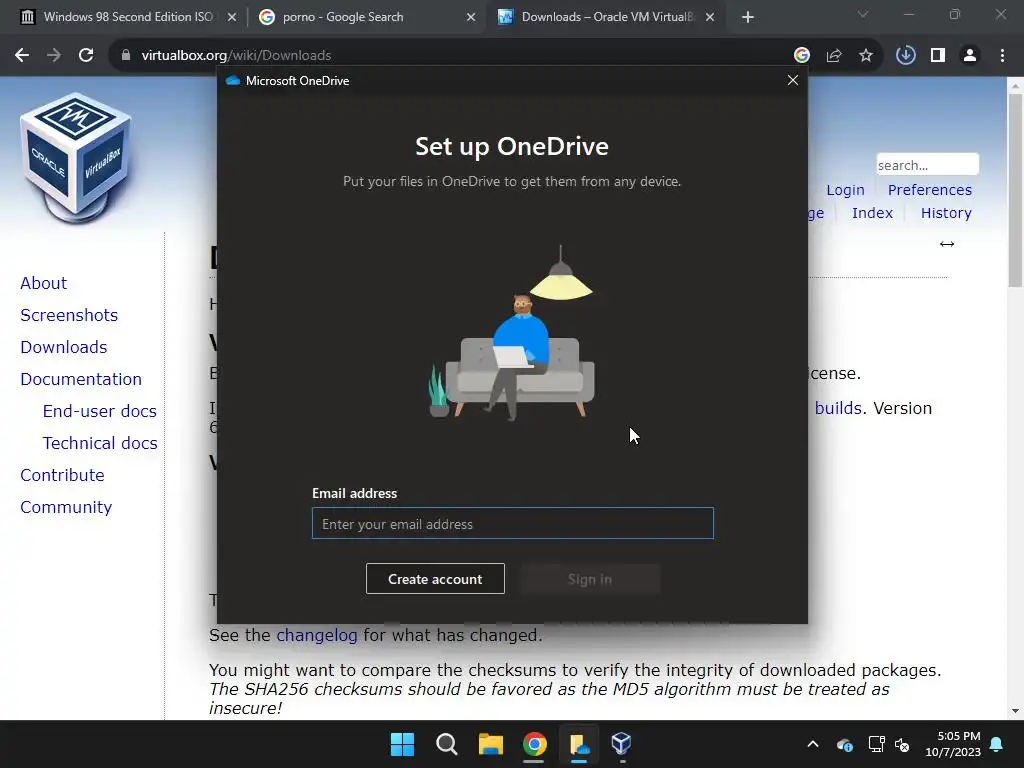Open the Contribute sidebar link
1024x768 pixels.
[62, 475]
